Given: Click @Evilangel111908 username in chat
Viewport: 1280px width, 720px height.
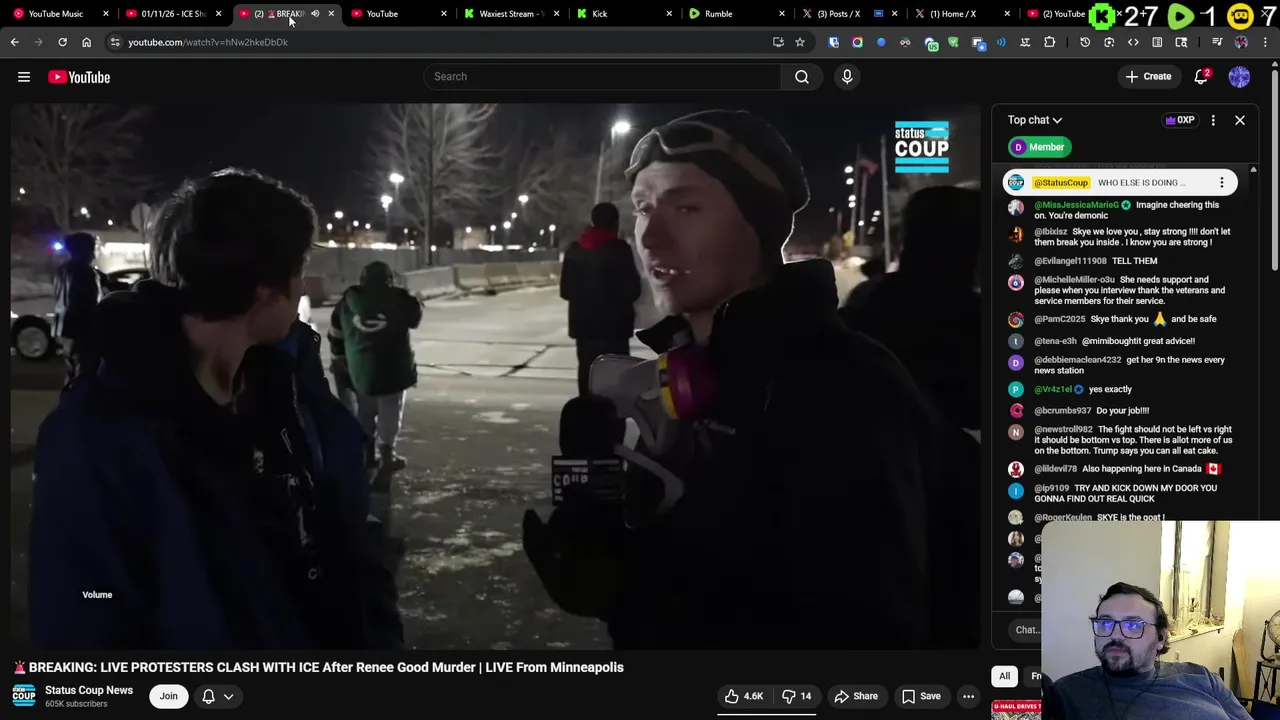Looking at the screenshot, I should (1070, 261).
